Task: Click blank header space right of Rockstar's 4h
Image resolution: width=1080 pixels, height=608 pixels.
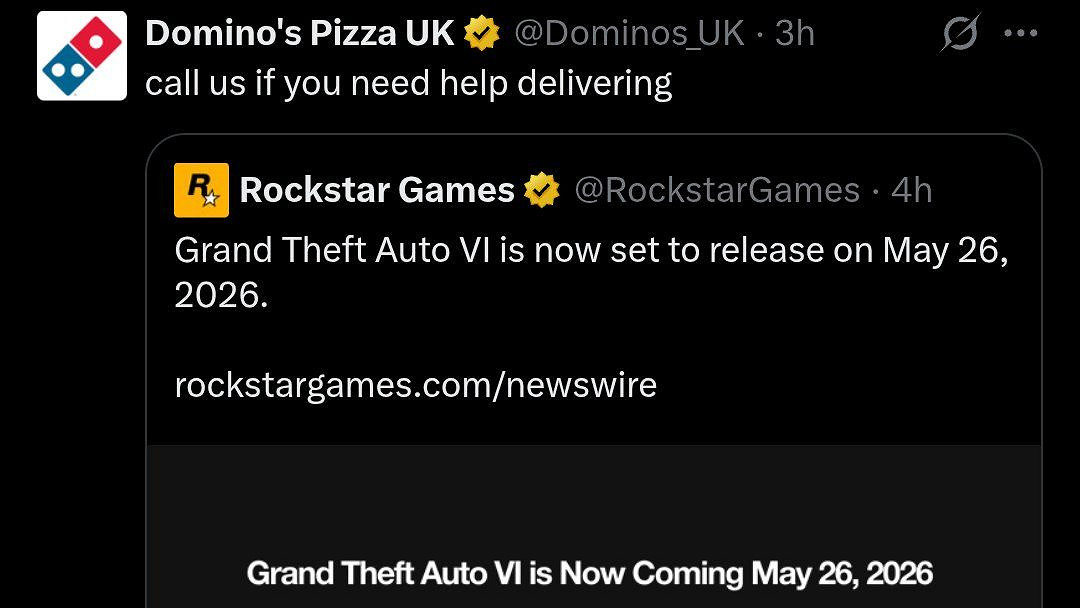Action: (x=985, y=190)
